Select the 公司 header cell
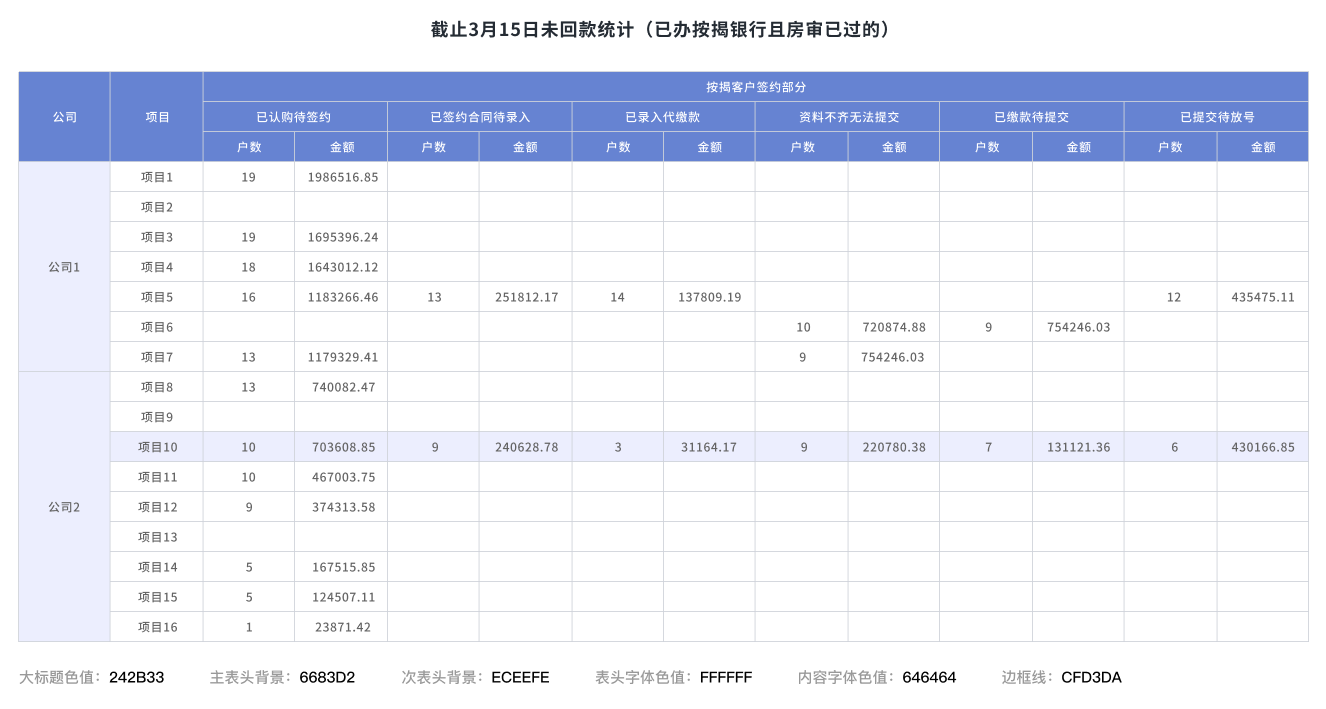The image size is (1326, 709). pos(64,117)
